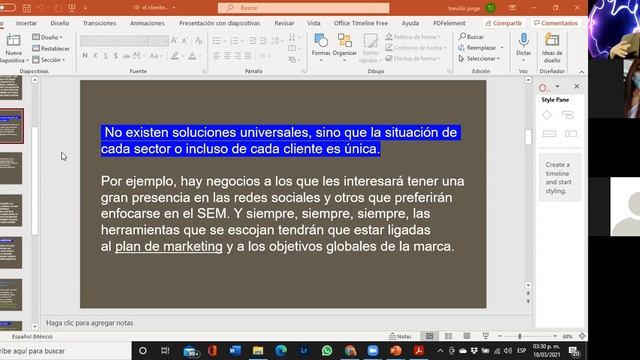Center the paragraph text
640x360 pixels.
227,56
